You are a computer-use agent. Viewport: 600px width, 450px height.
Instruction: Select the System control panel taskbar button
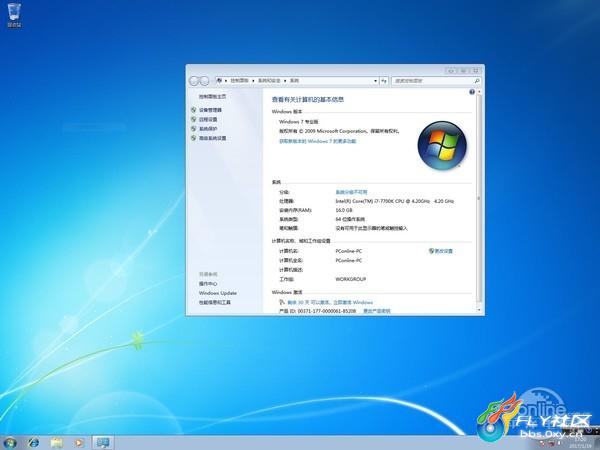pos(103,443)
